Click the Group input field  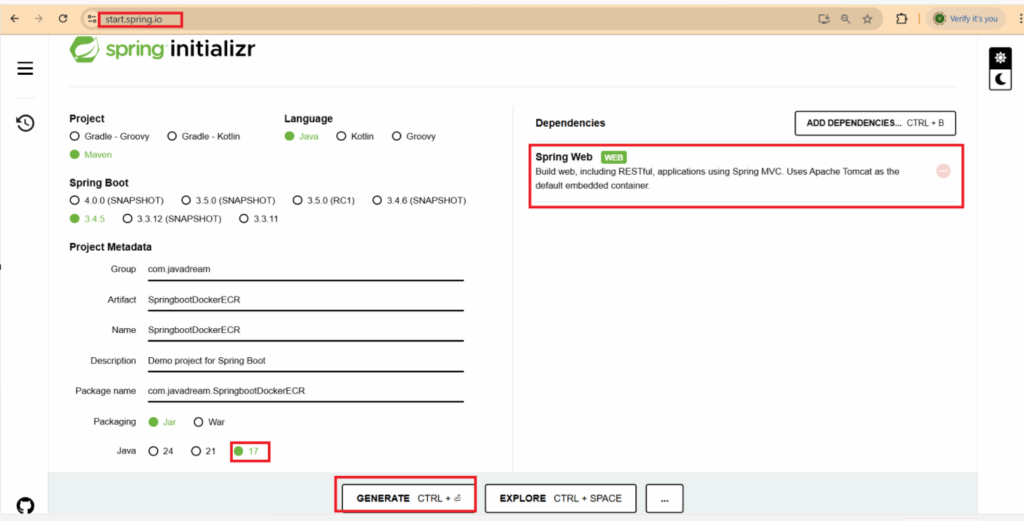pos(306,269)
